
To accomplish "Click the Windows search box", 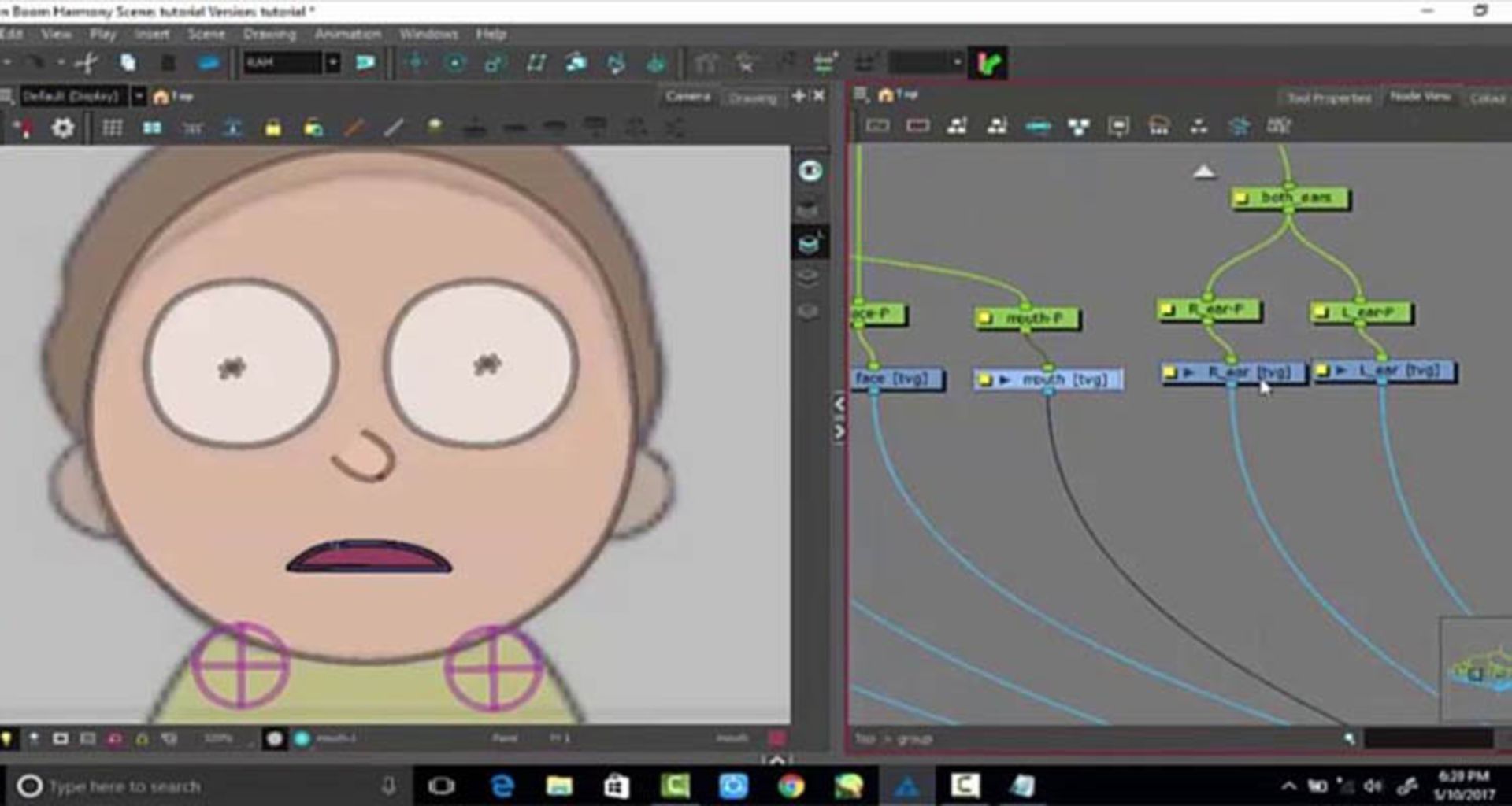I will coord(207,786).
